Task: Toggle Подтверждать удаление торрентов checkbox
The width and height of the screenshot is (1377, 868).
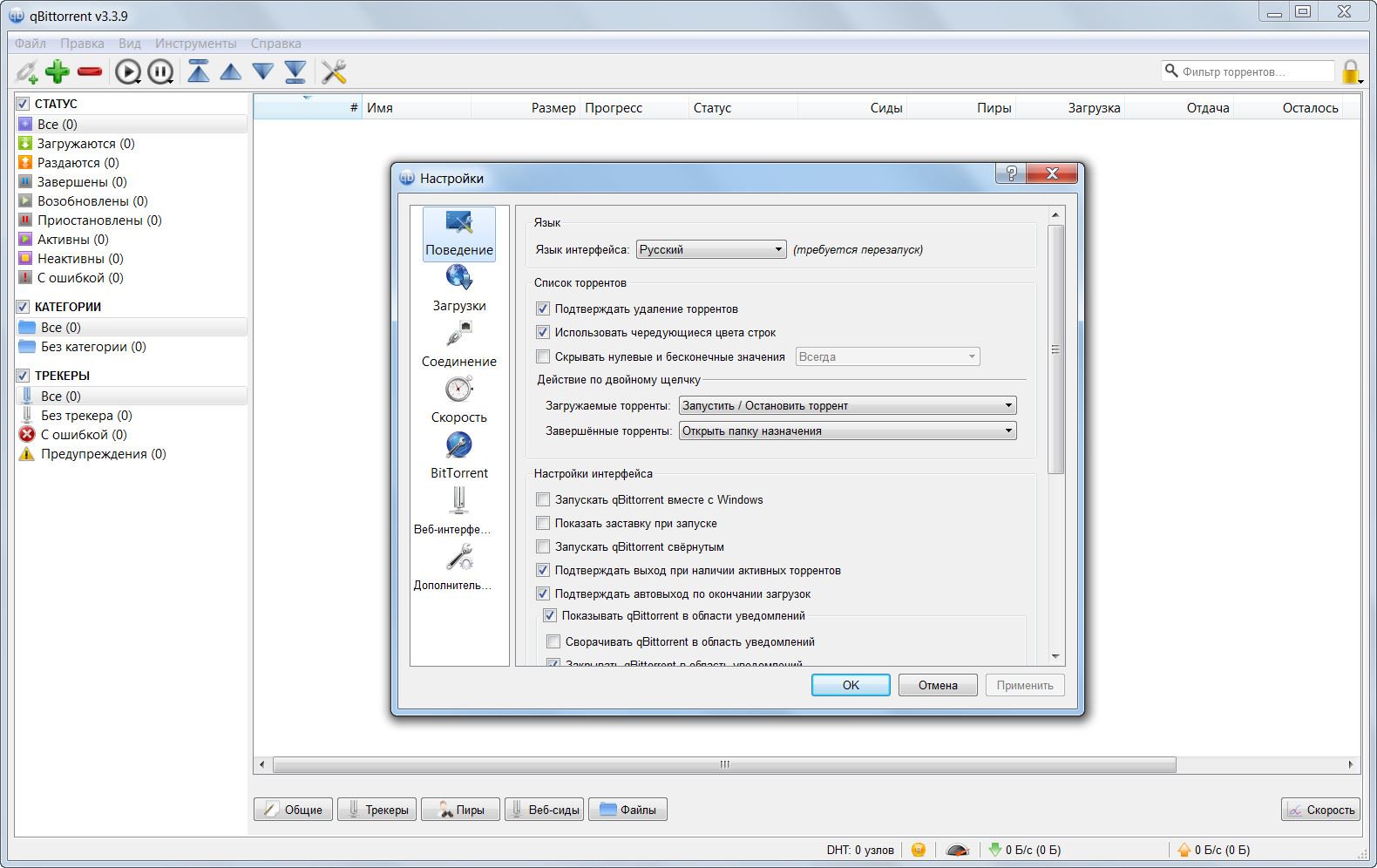Action: [543, 309]
